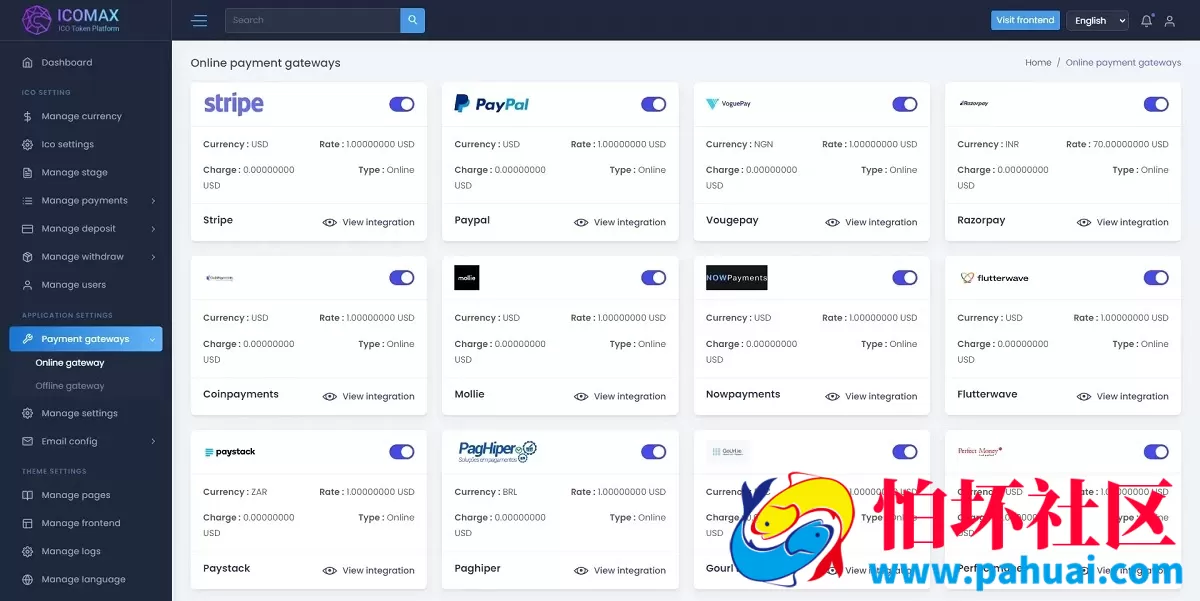Screen dimensions: 1200x601
Task: Click the flutterwave logo image
Action: (994, 278)
